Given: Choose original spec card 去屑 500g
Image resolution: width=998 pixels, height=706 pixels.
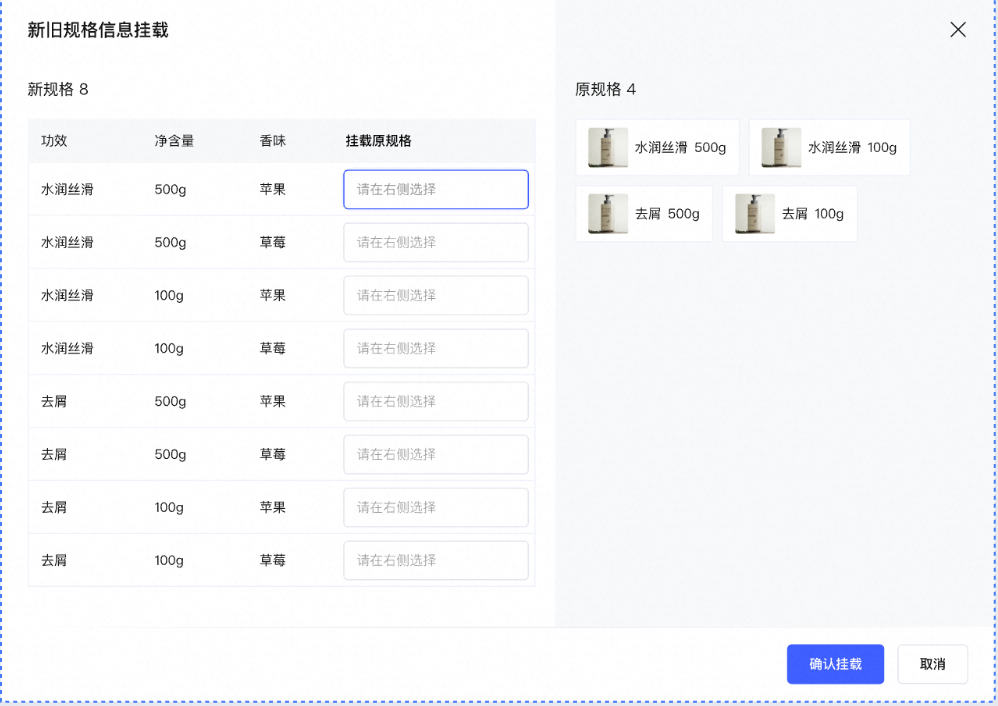Looking at the screenshot, I should (x=644, y=214).
